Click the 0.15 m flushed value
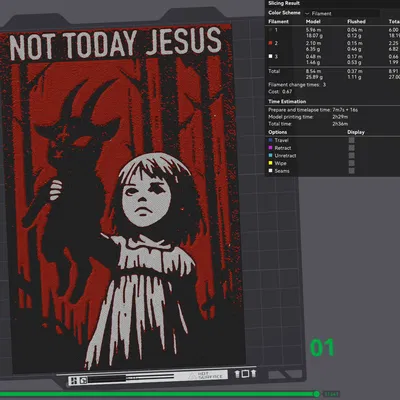The height and width of the screenshot is (400, 400). (x=355, y=43)
